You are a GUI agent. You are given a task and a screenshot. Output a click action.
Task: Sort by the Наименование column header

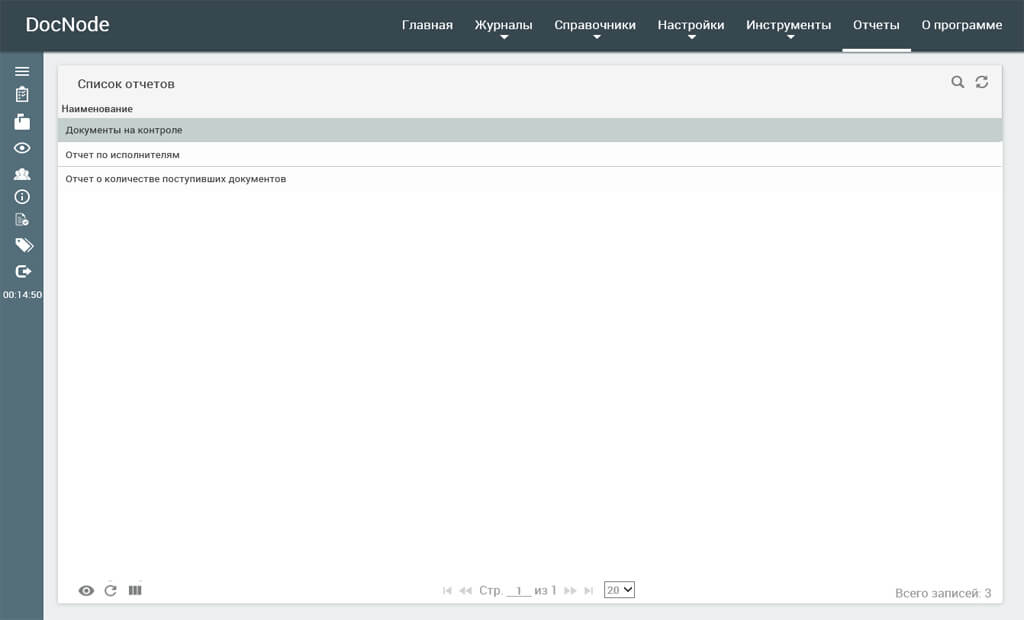[x=97, y=108]
